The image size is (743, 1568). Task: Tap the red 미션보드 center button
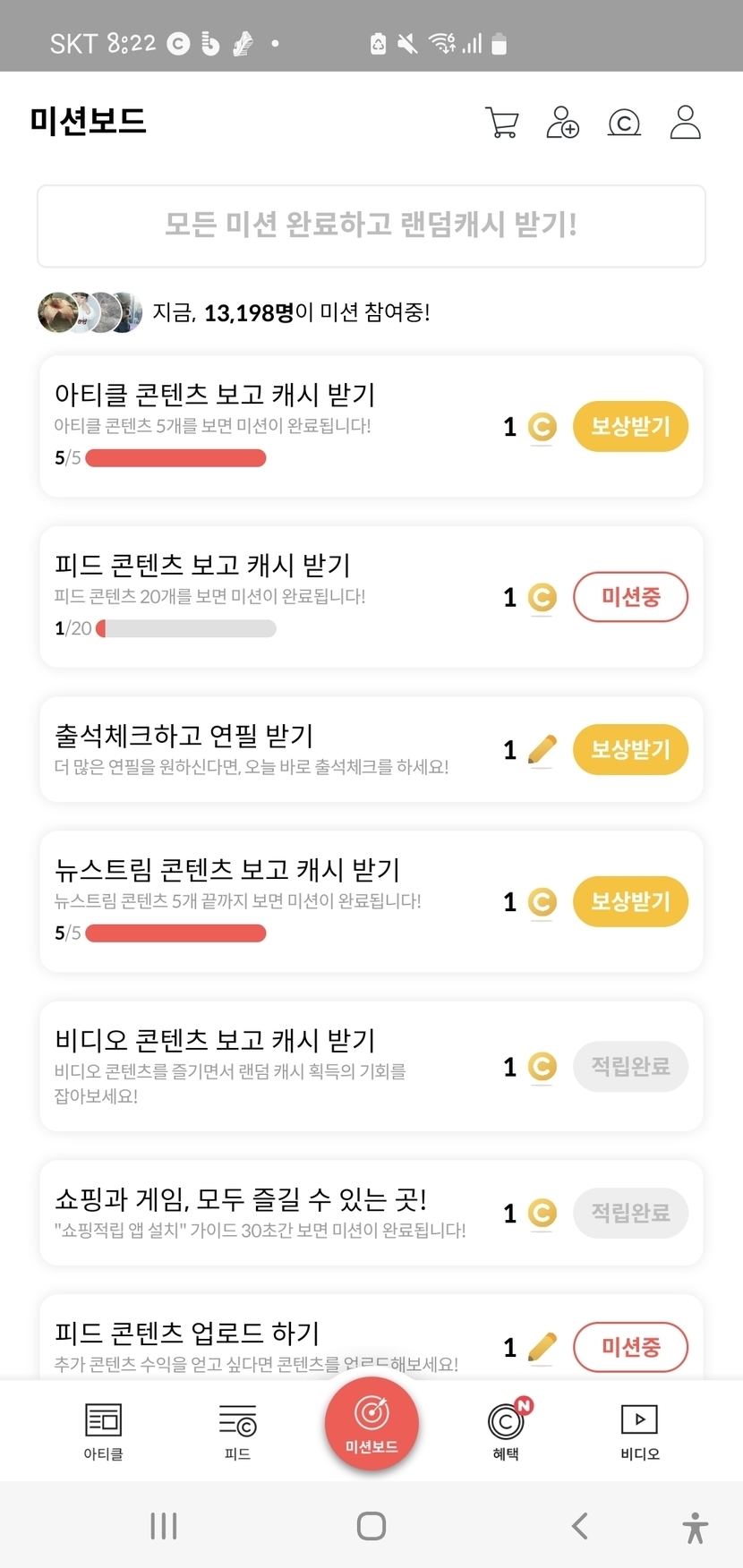[x=371, y=1424]
